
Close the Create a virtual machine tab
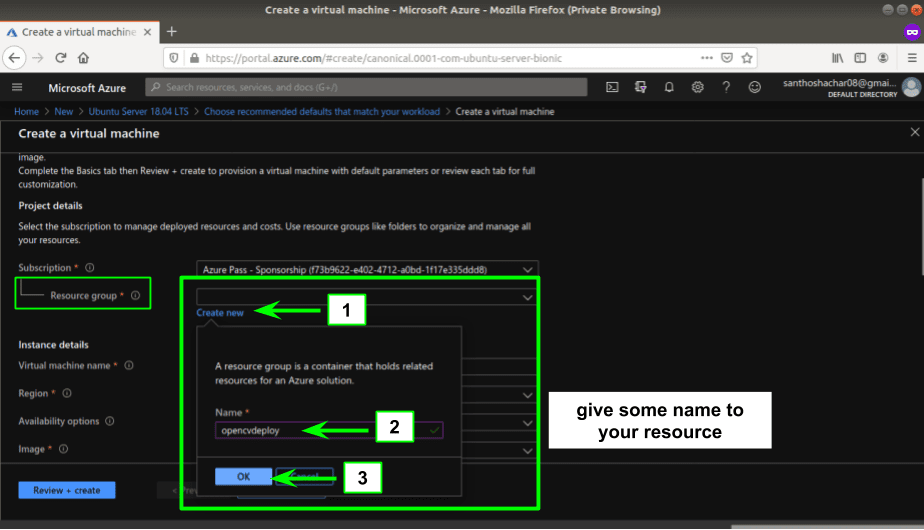point(147,32)
